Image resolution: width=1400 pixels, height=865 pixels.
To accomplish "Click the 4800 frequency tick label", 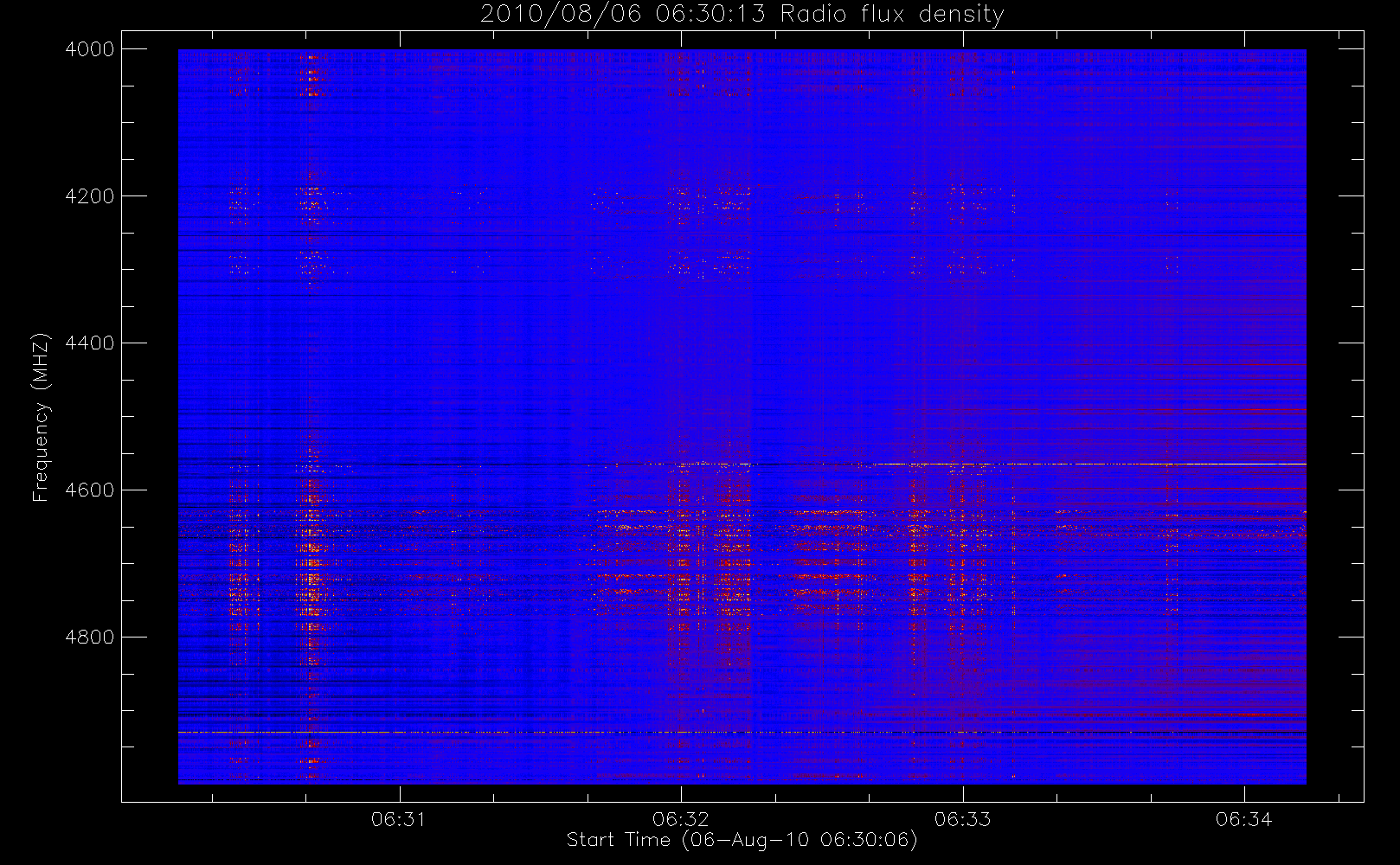I will click(x=90, y=638).
